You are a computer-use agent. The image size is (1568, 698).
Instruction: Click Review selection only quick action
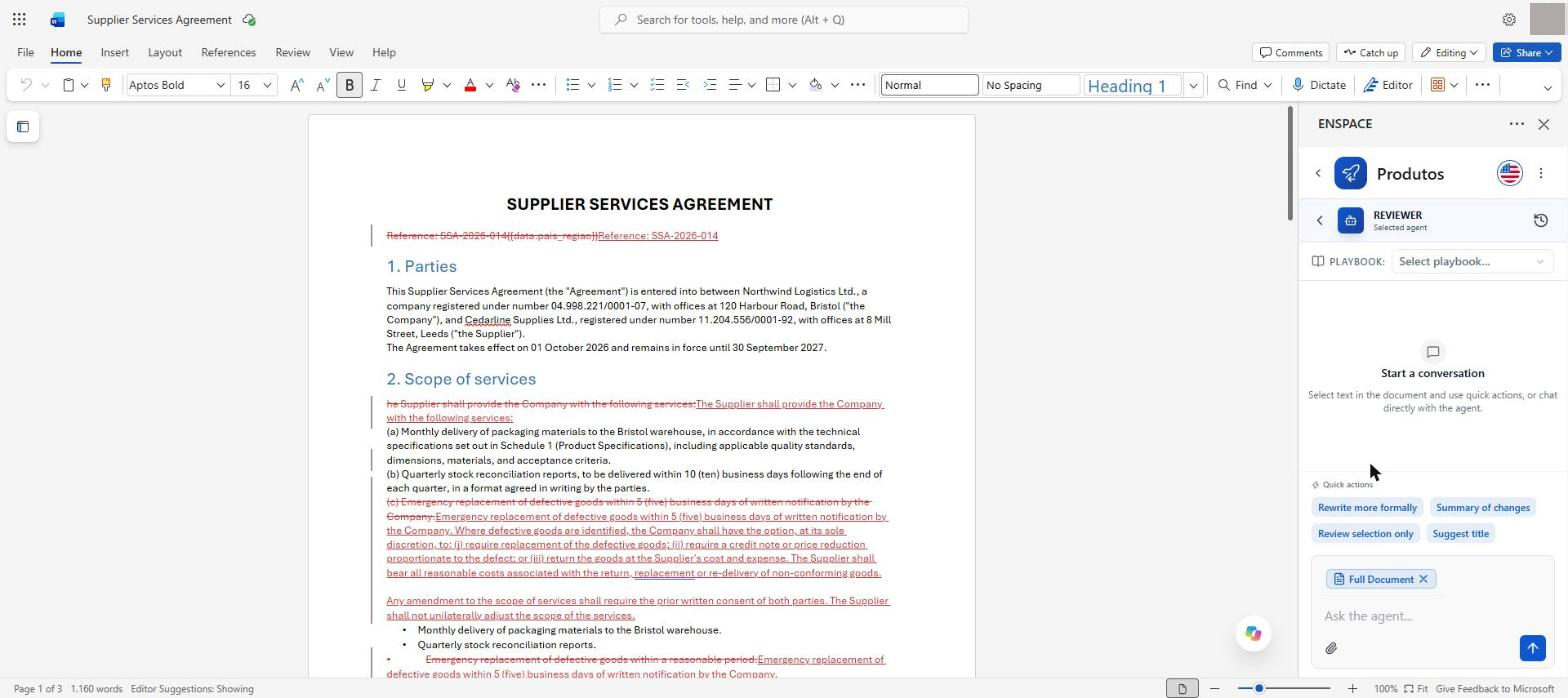pos(1365,534)
